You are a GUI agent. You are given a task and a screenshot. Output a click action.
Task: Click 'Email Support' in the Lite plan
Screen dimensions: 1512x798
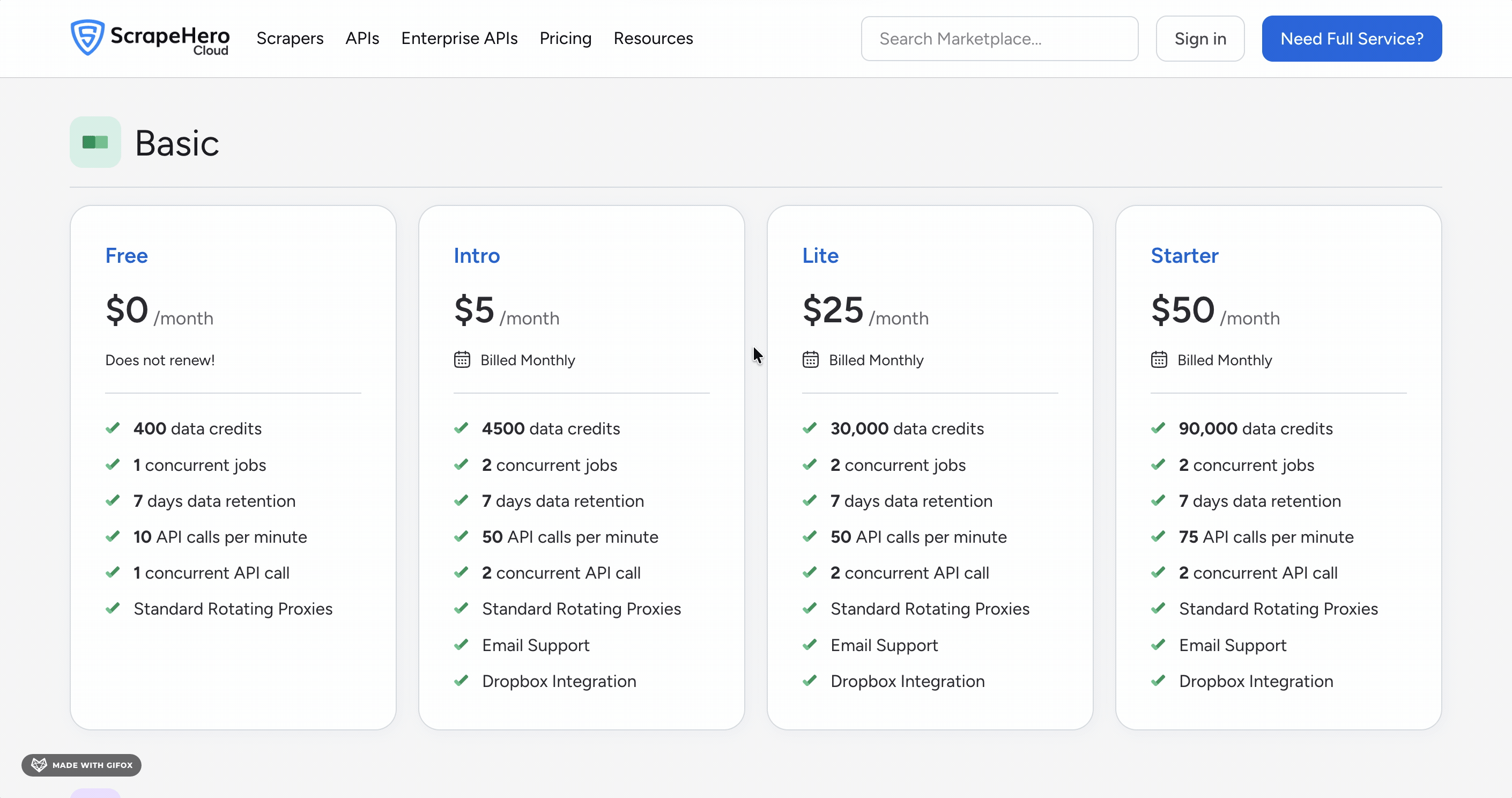884,645
